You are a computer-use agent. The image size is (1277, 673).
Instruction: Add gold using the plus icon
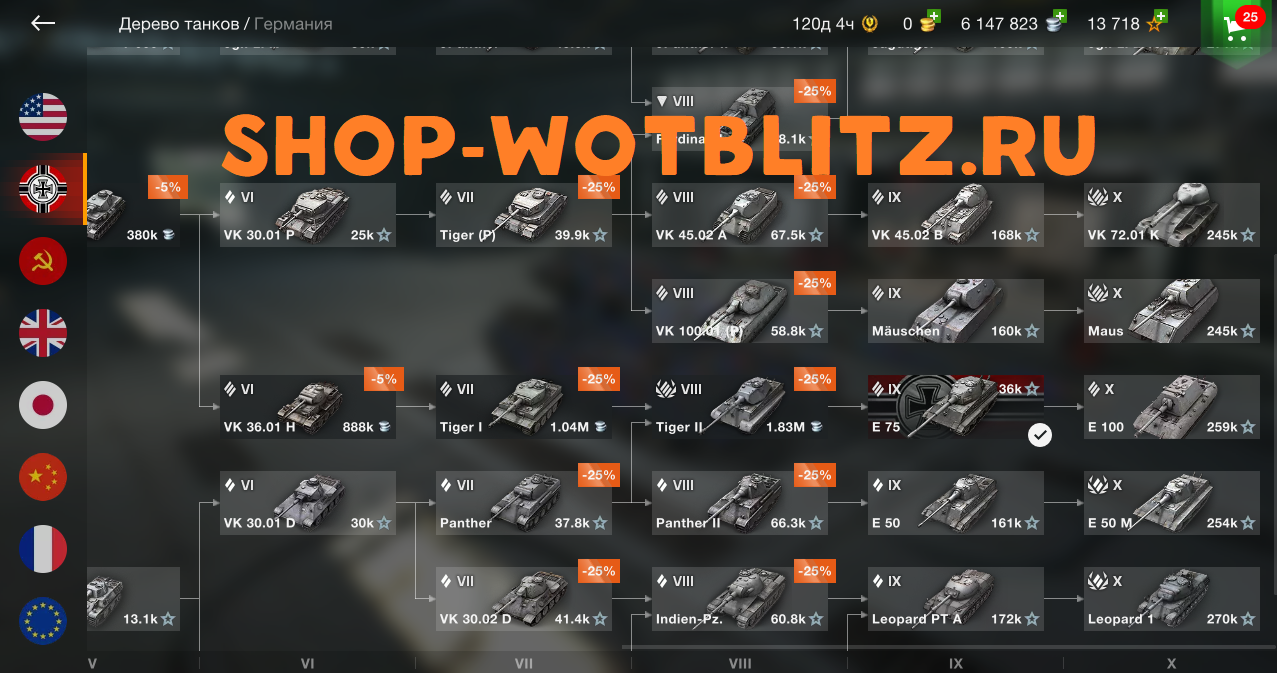click(931, 19)
